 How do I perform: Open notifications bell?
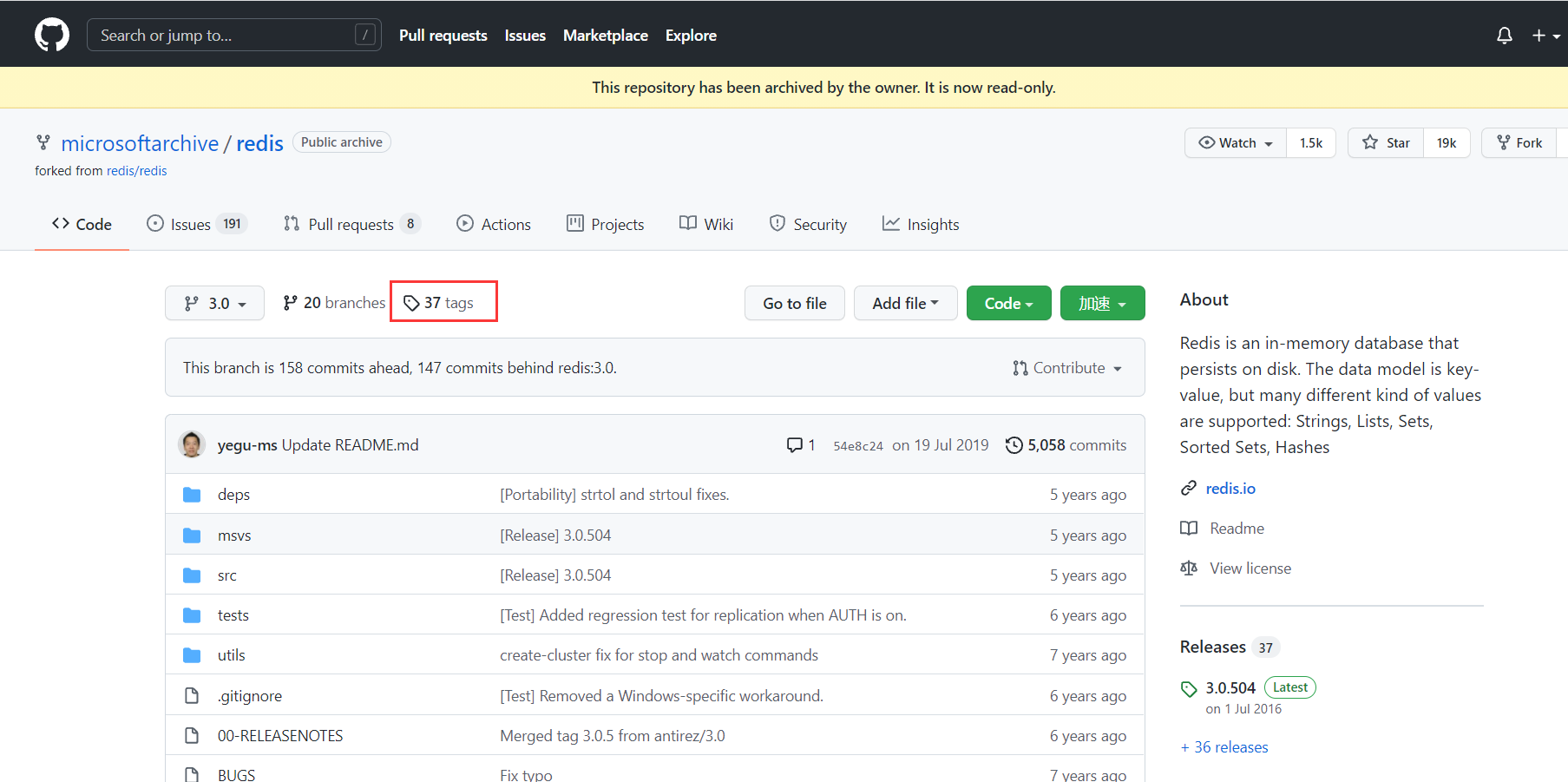point(1505,36)
